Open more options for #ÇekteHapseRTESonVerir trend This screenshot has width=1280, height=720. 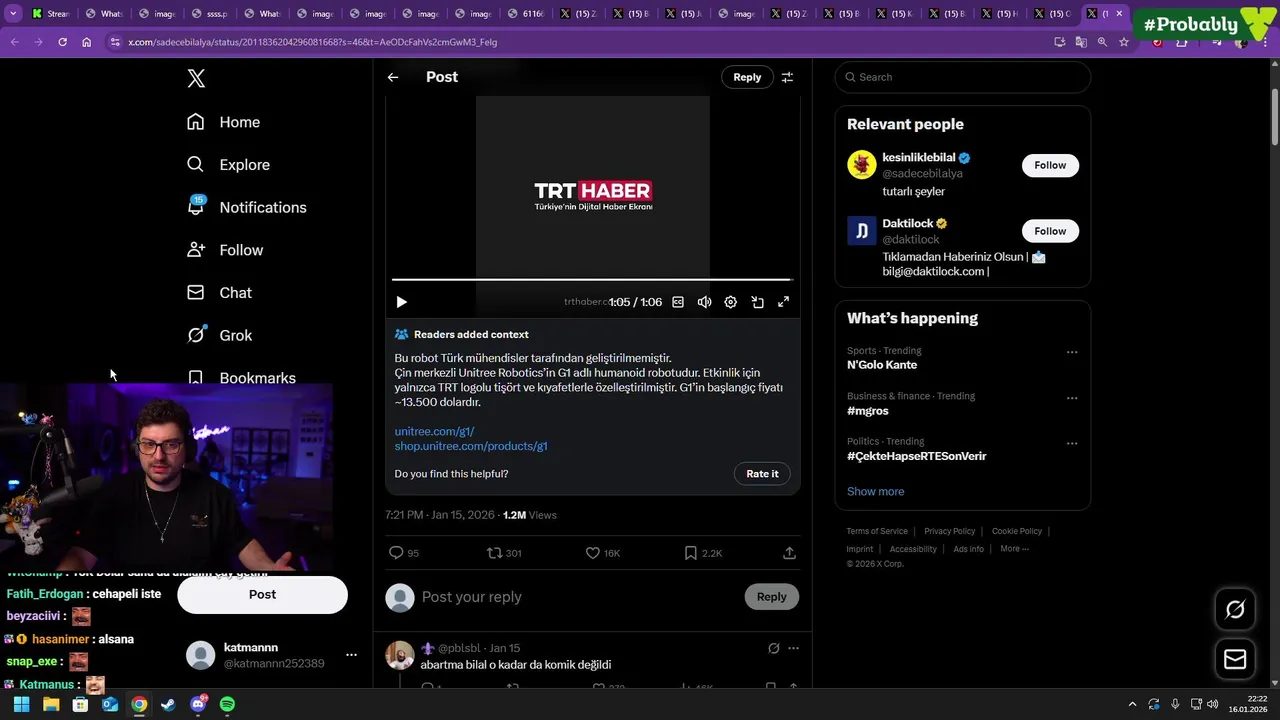coord(1072,443)
